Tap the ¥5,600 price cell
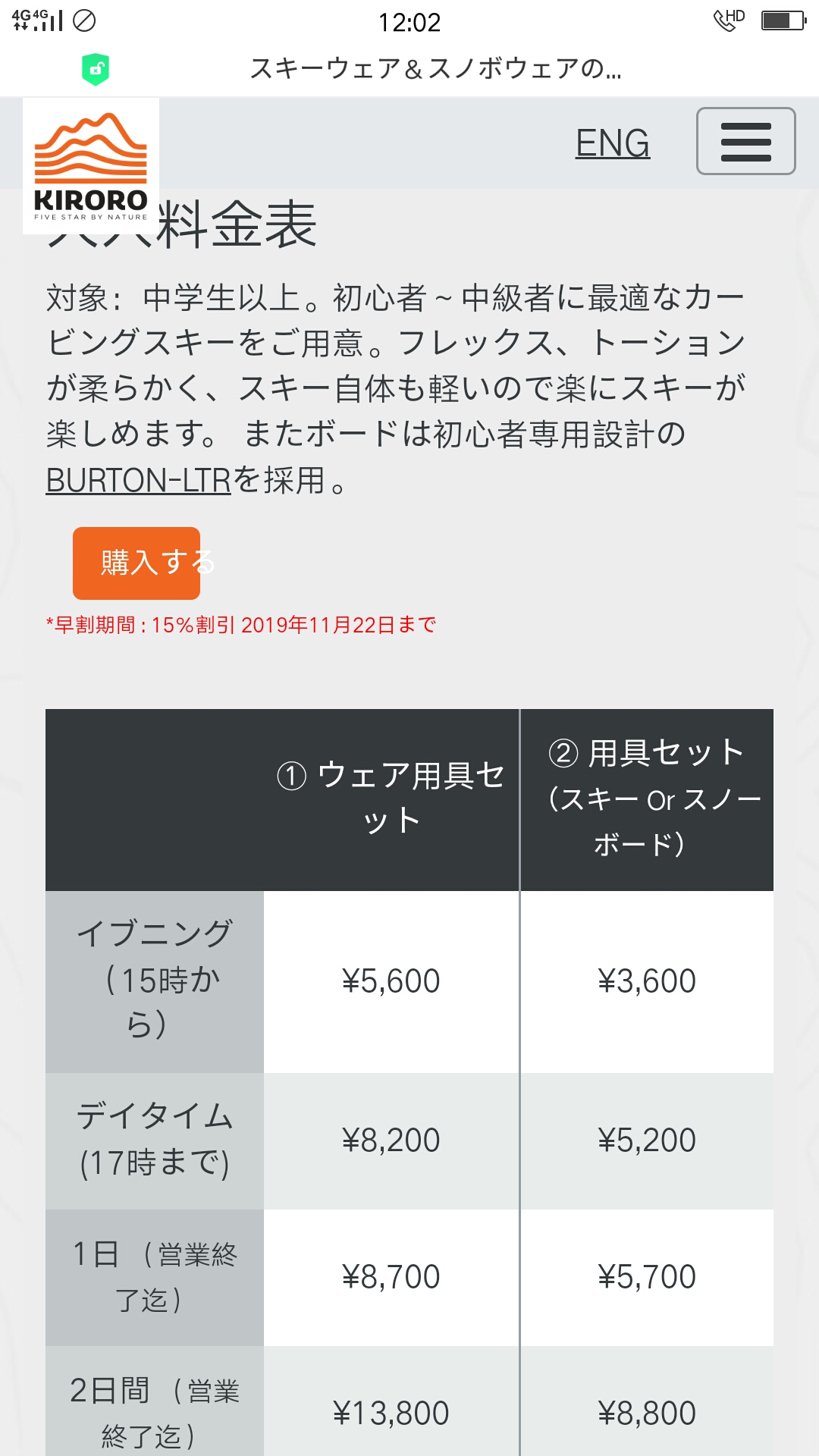The image size is (819, 1456). 391,981
